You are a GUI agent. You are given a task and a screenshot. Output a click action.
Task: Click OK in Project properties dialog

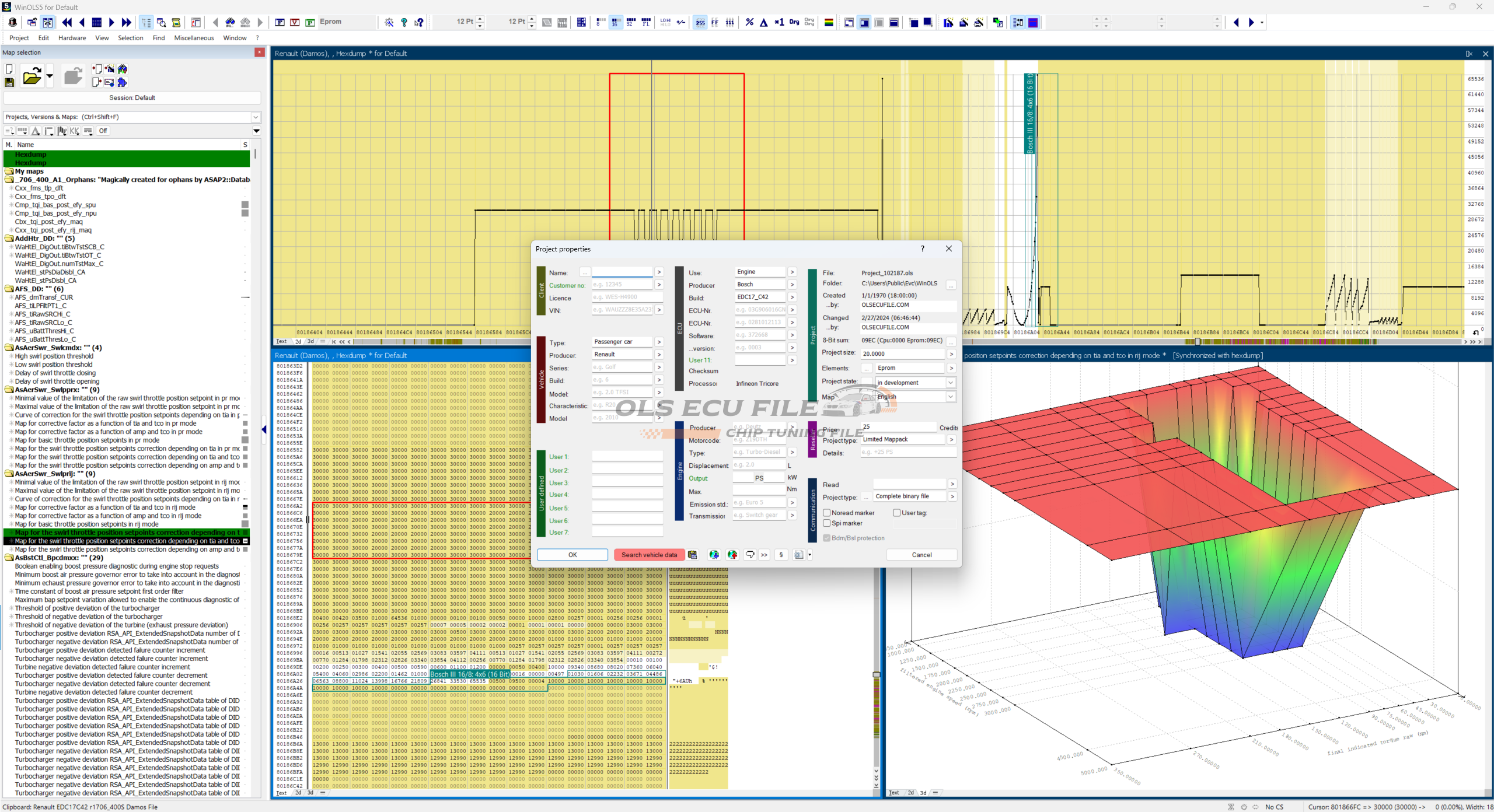point(573,555)
